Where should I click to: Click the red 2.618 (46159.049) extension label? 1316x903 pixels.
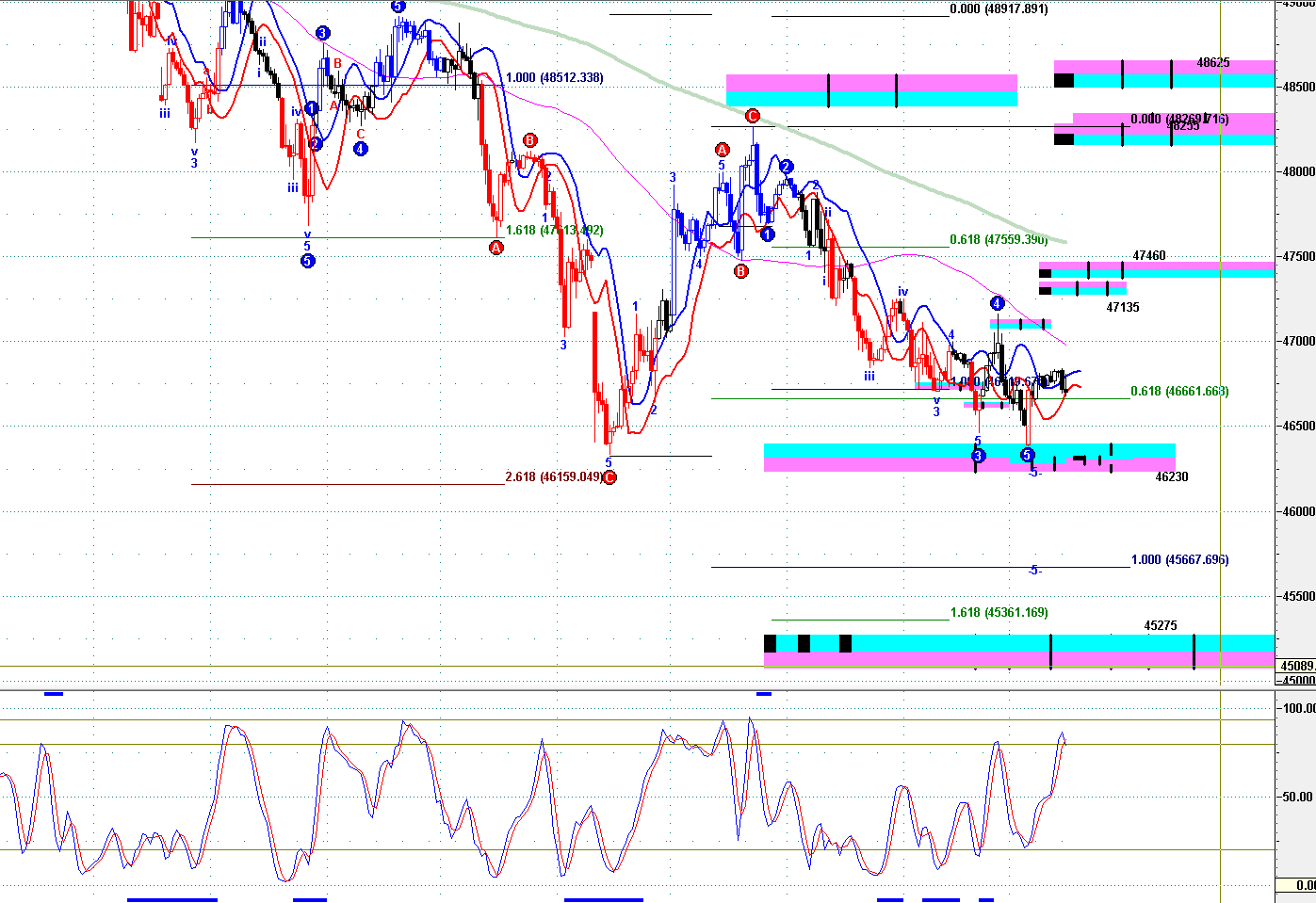pyautogui.click(x=554, y=477)
